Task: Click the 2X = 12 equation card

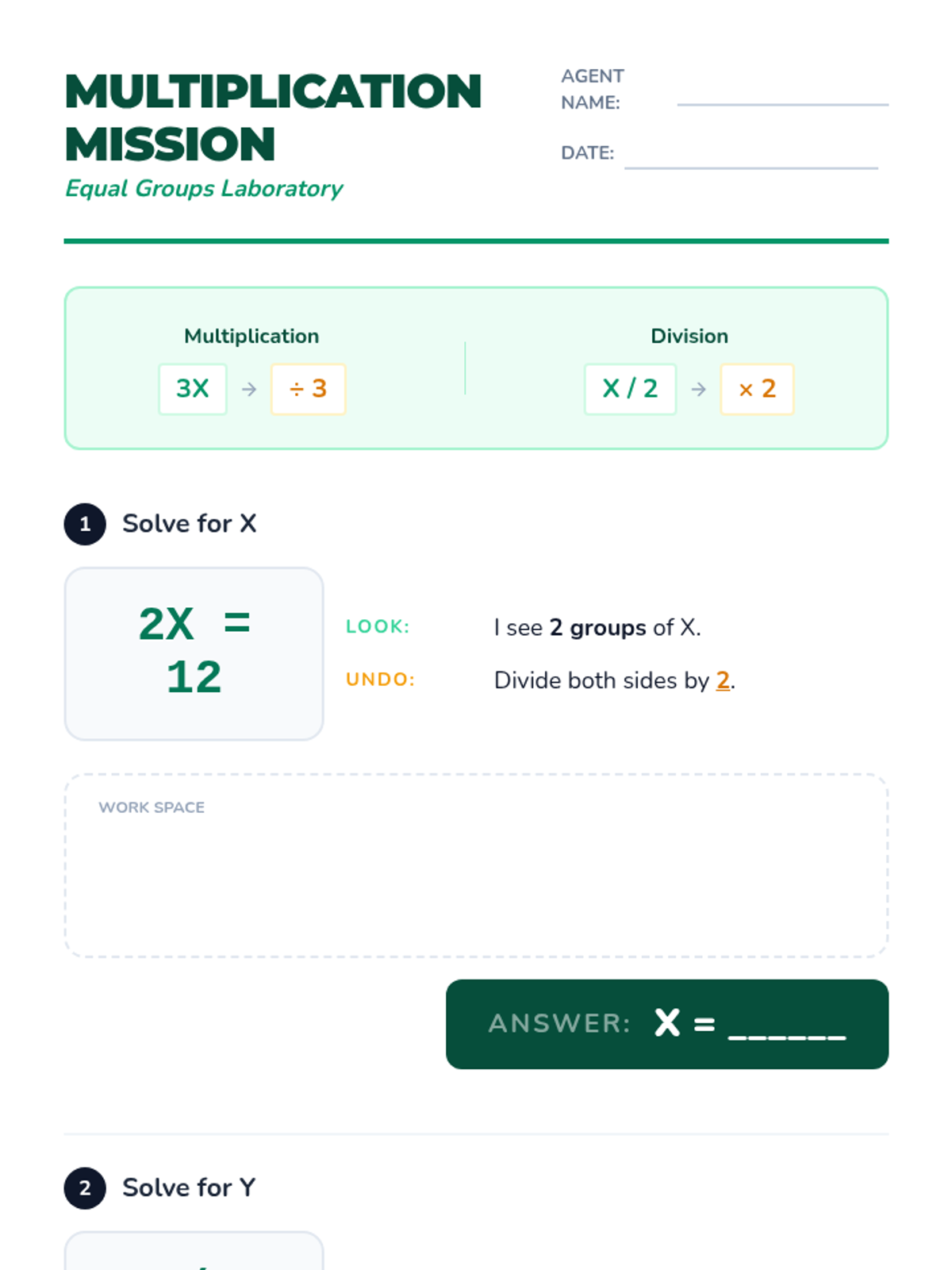Action: [x=194, y=653]
